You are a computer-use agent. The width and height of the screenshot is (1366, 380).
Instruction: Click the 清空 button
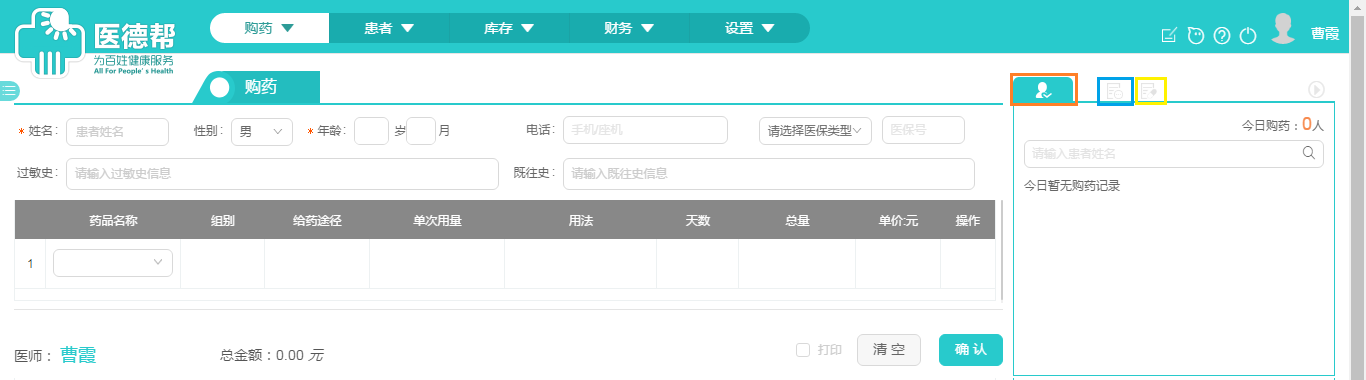pyautogui.click(x=889, y=350)
